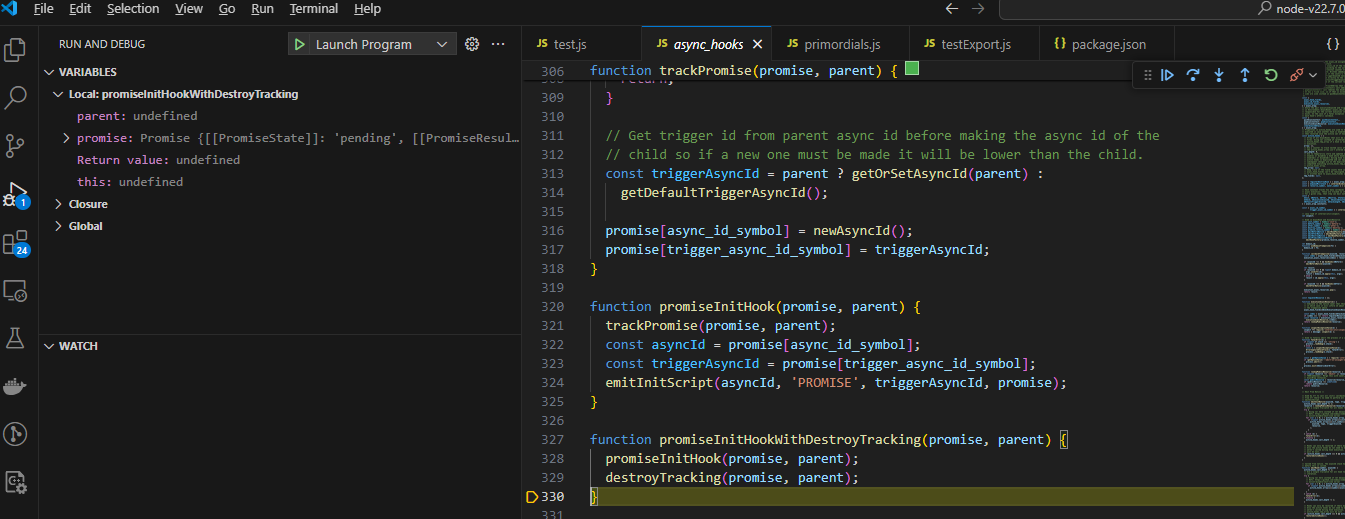Restart the debugging session

pyautogui.click(x=1271, y=75)
